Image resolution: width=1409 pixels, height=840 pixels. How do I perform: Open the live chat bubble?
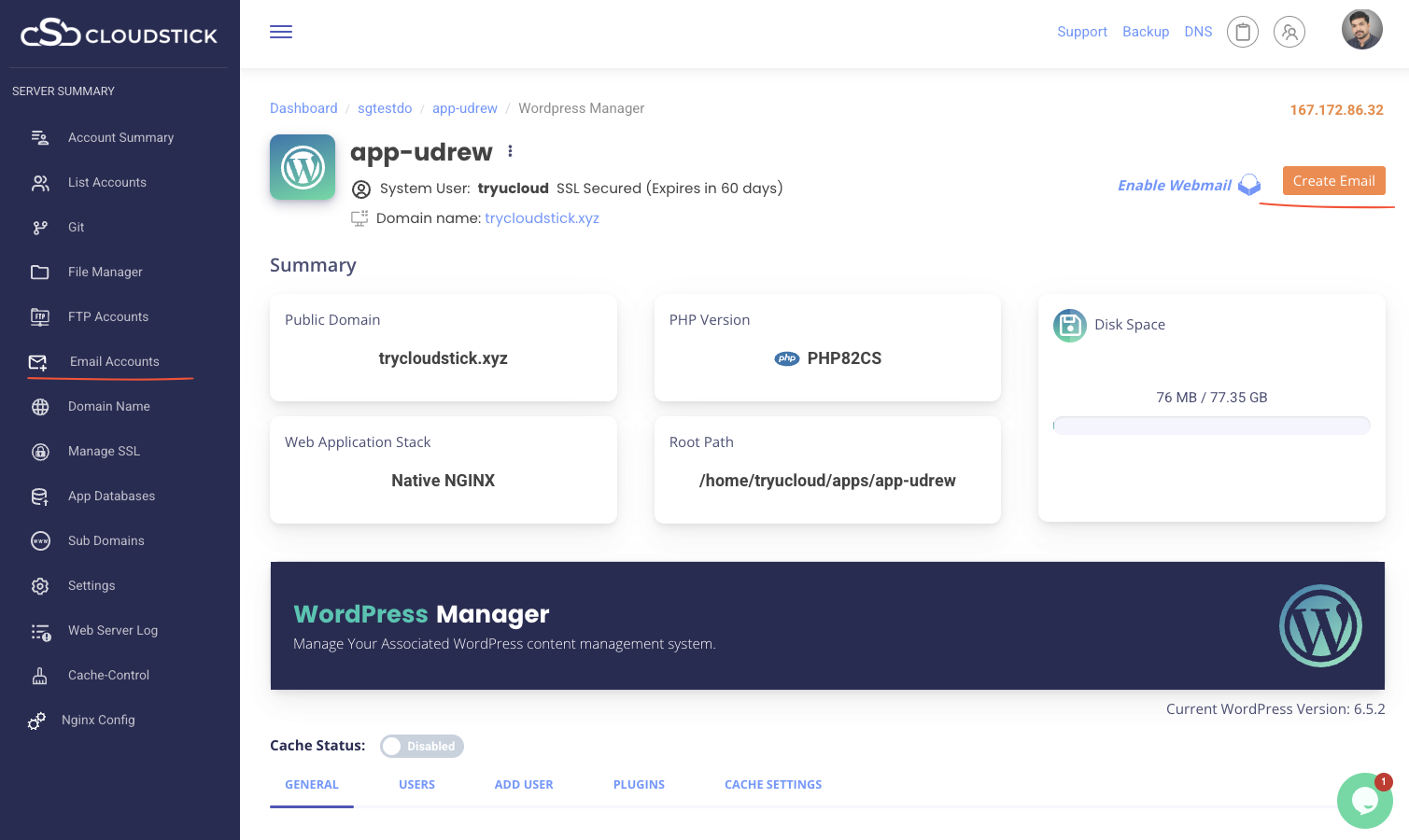tap(1364, 800)
